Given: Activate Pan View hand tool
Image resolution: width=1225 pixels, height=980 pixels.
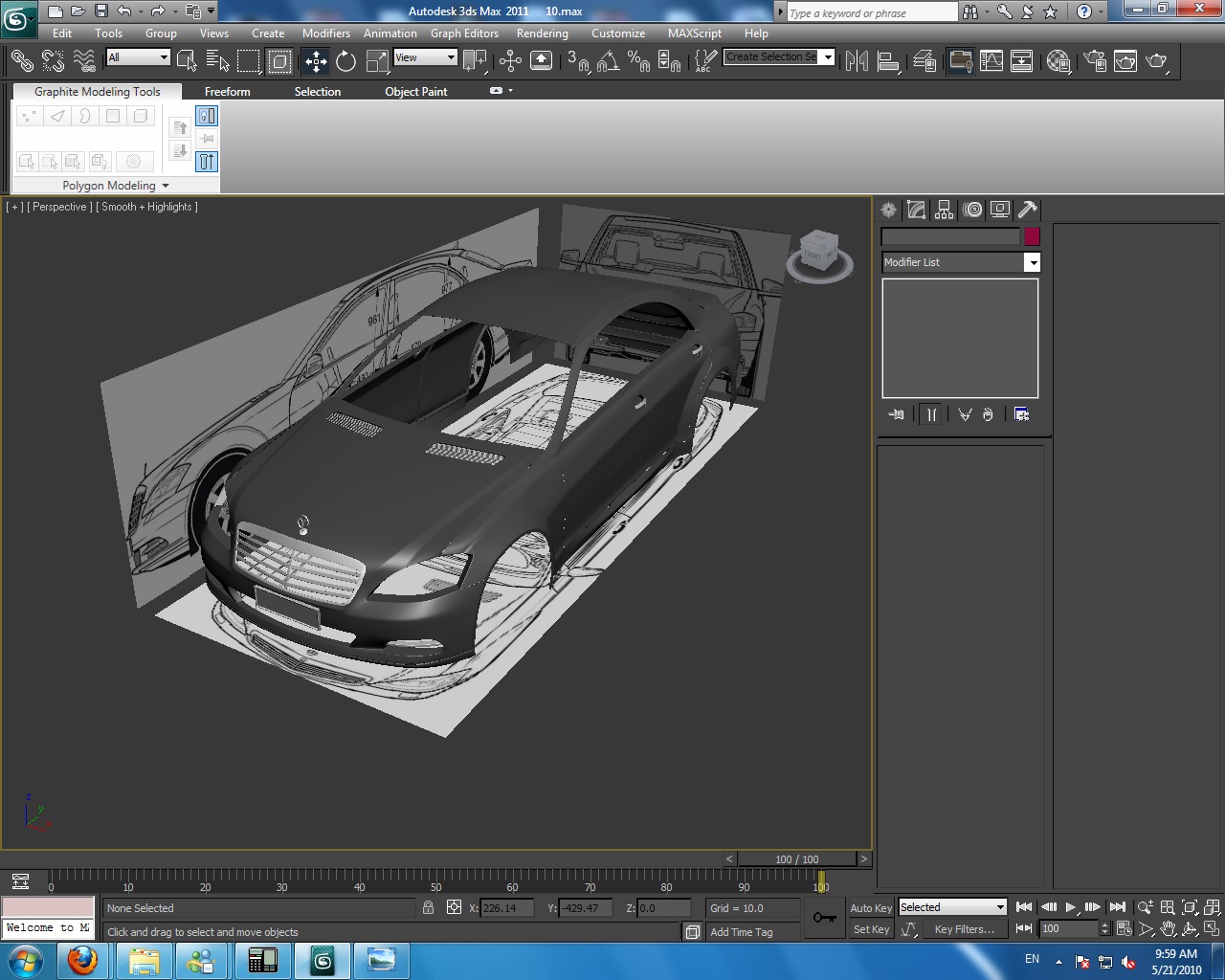Looking at the screenshot, I should click(x=1168, y=928).
